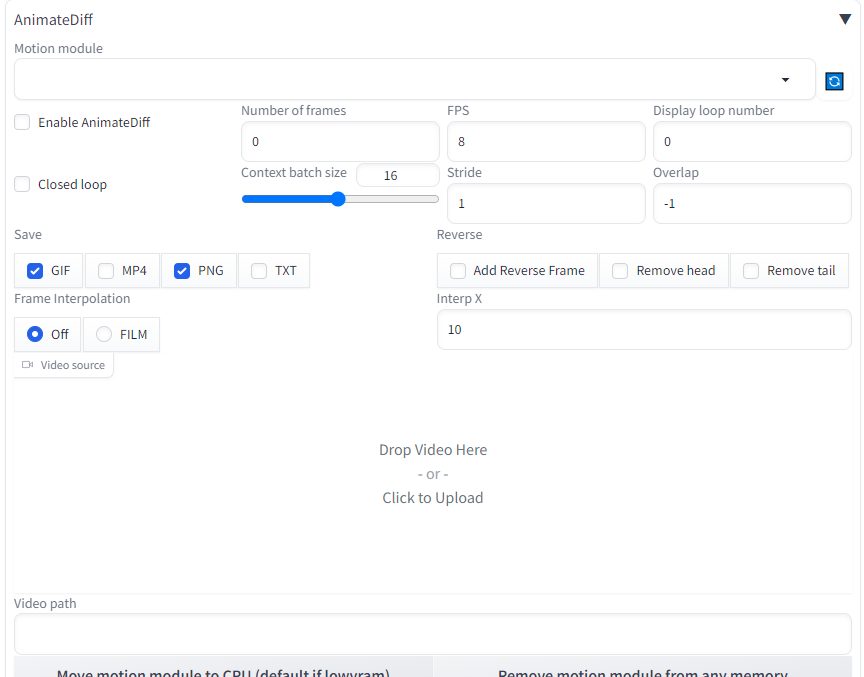Enable the AnimateDiff checkbox

click(22, 122)
